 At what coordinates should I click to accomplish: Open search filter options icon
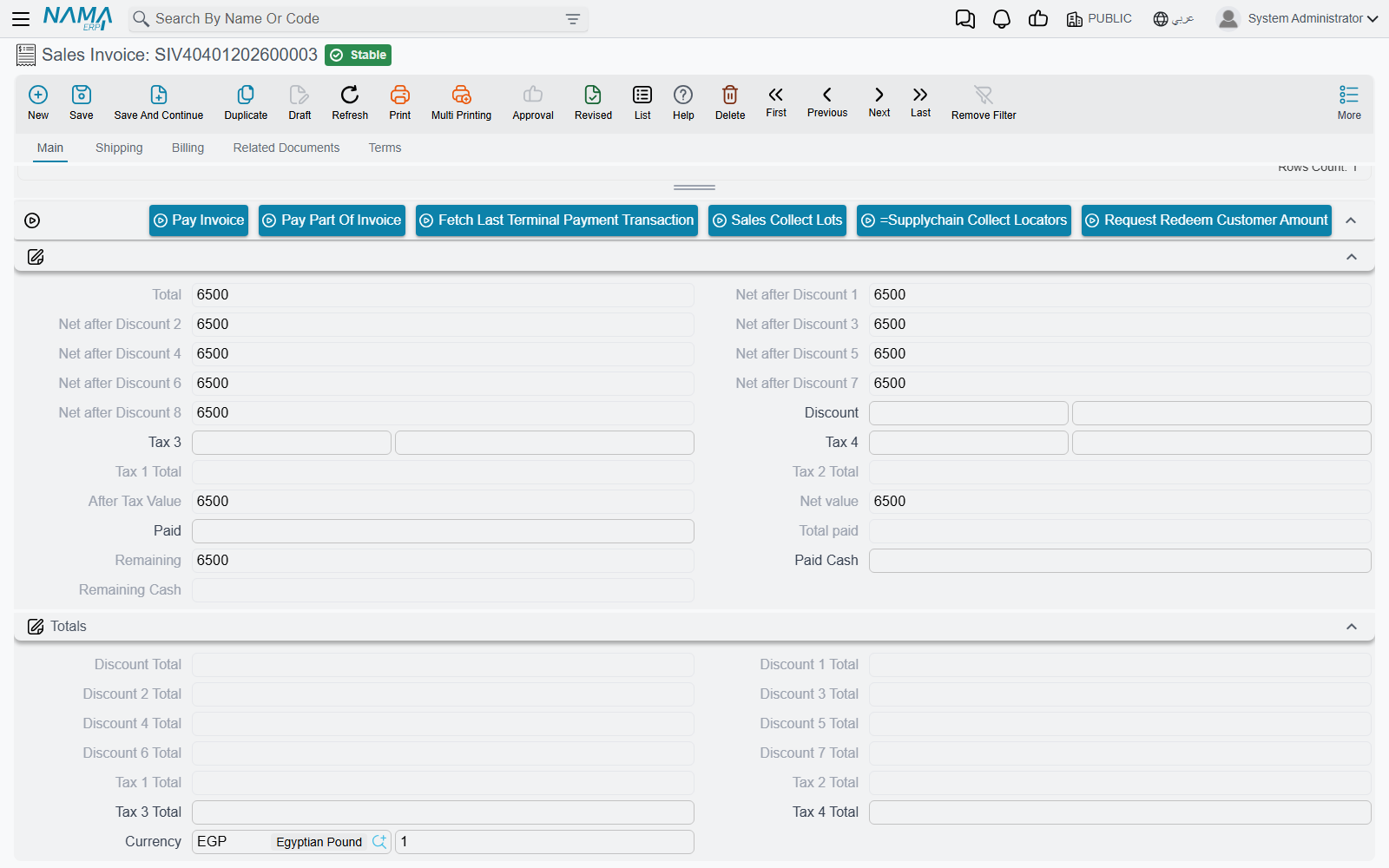[x=573, y=19]
